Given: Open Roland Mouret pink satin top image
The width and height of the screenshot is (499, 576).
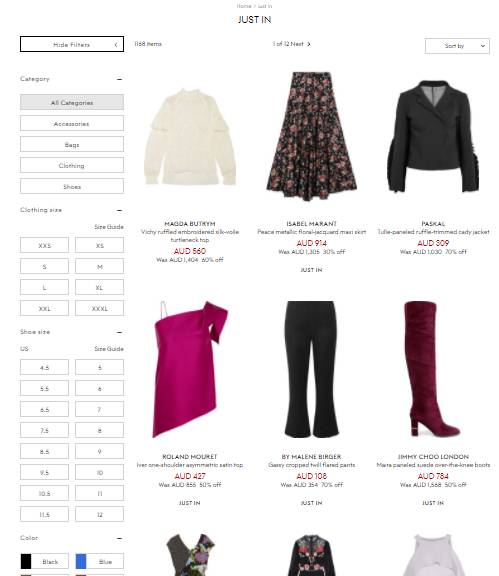Looking at the screenshot, I should point(190,369).
